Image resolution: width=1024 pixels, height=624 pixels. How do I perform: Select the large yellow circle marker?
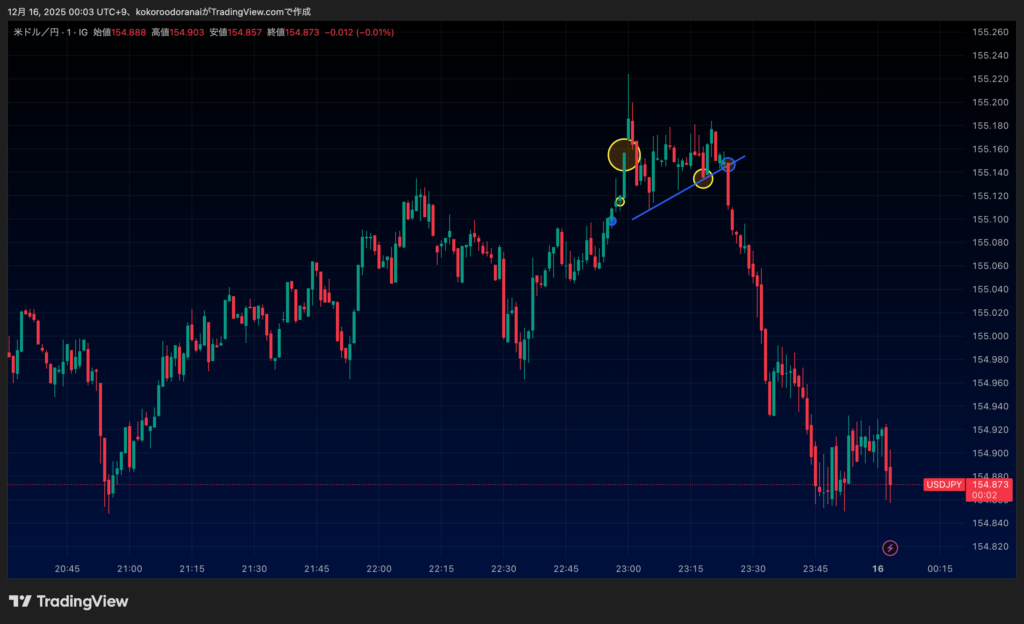pyautogui.click(x=624, y=155)
